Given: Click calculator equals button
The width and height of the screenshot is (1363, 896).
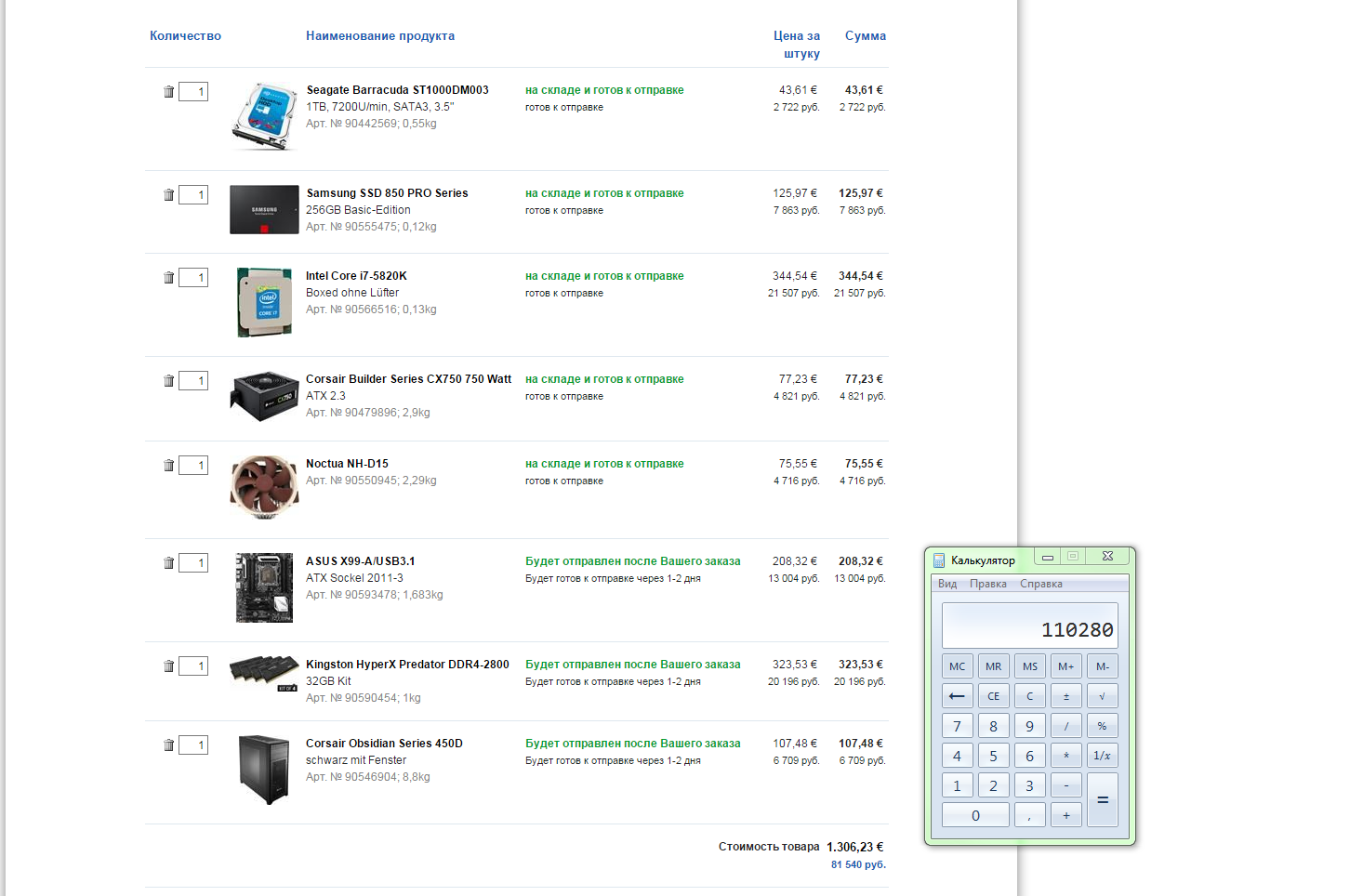Looking at the screenshot, I should (x=1103, y=800).
